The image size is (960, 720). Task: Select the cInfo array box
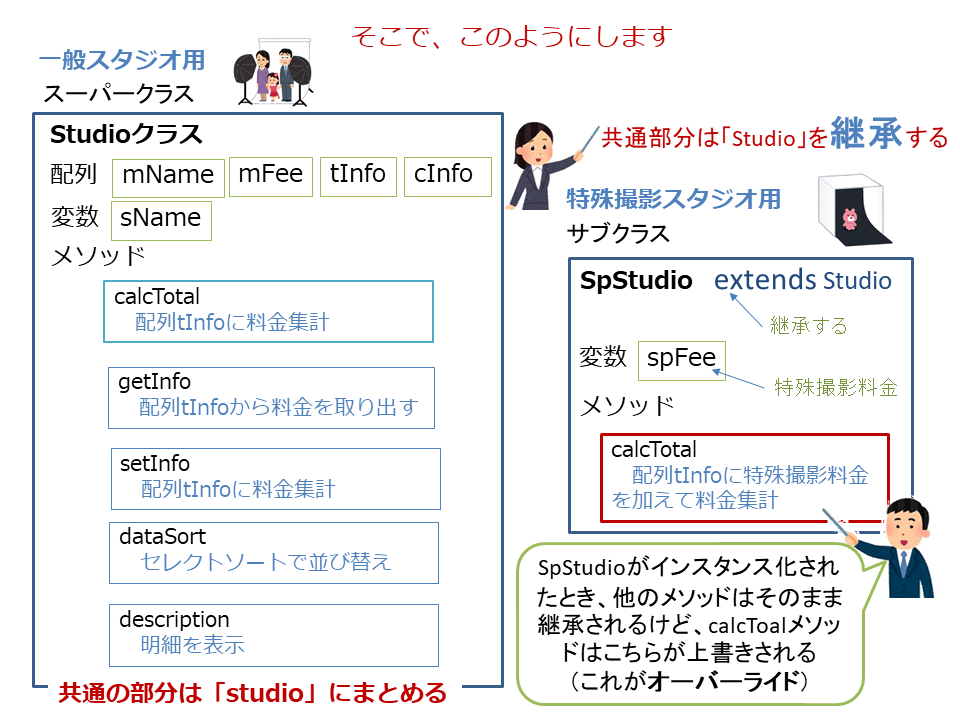click(x=448, y=177)
